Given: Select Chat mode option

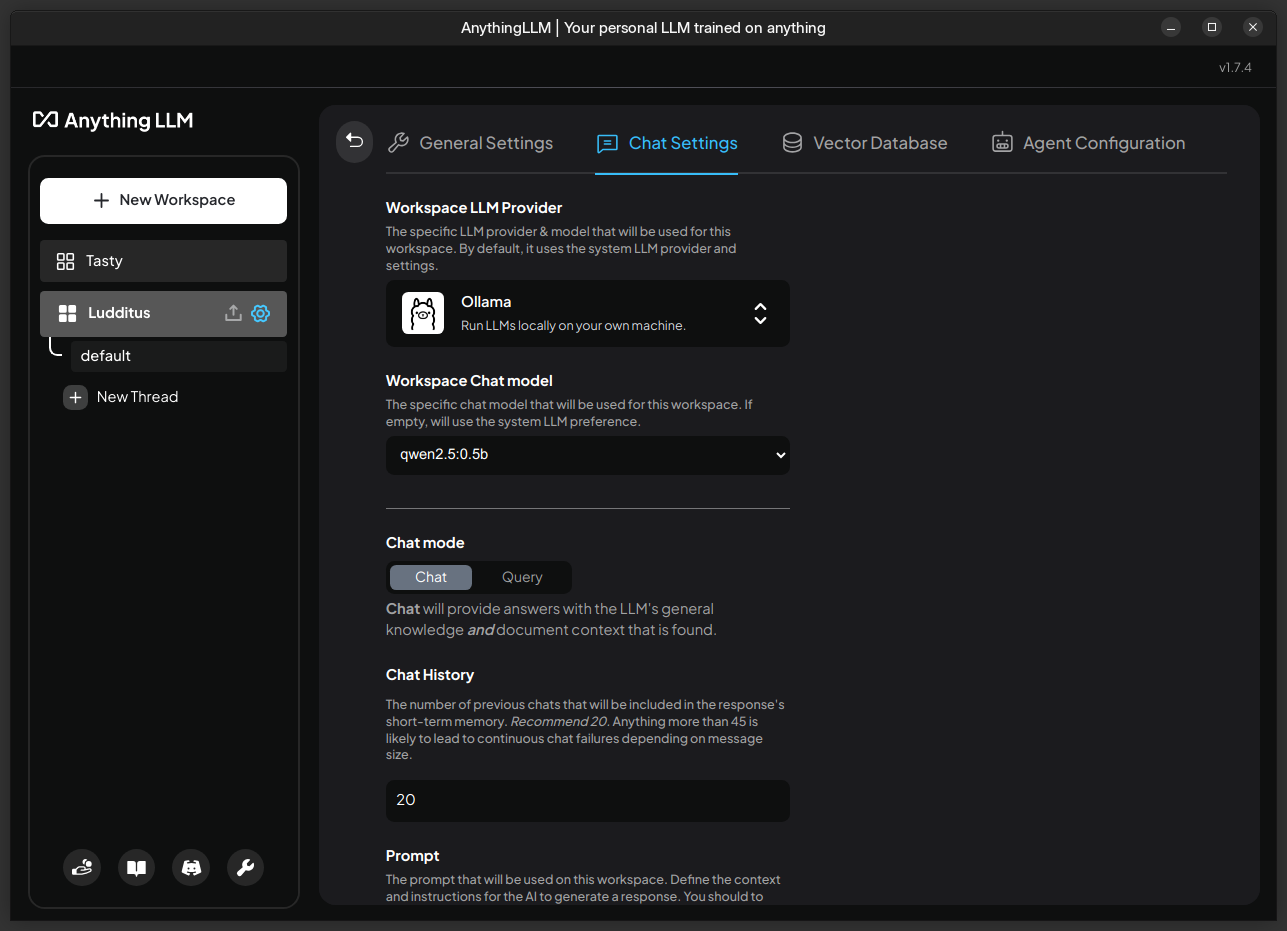Looking at the screenshot, I should (x=431, y=577).
